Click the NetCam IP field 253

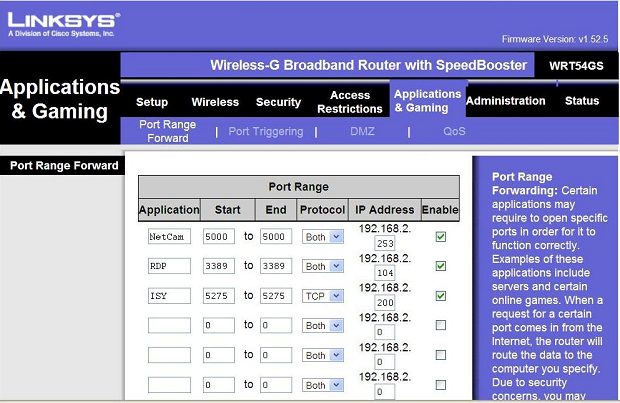pos(385,243)
